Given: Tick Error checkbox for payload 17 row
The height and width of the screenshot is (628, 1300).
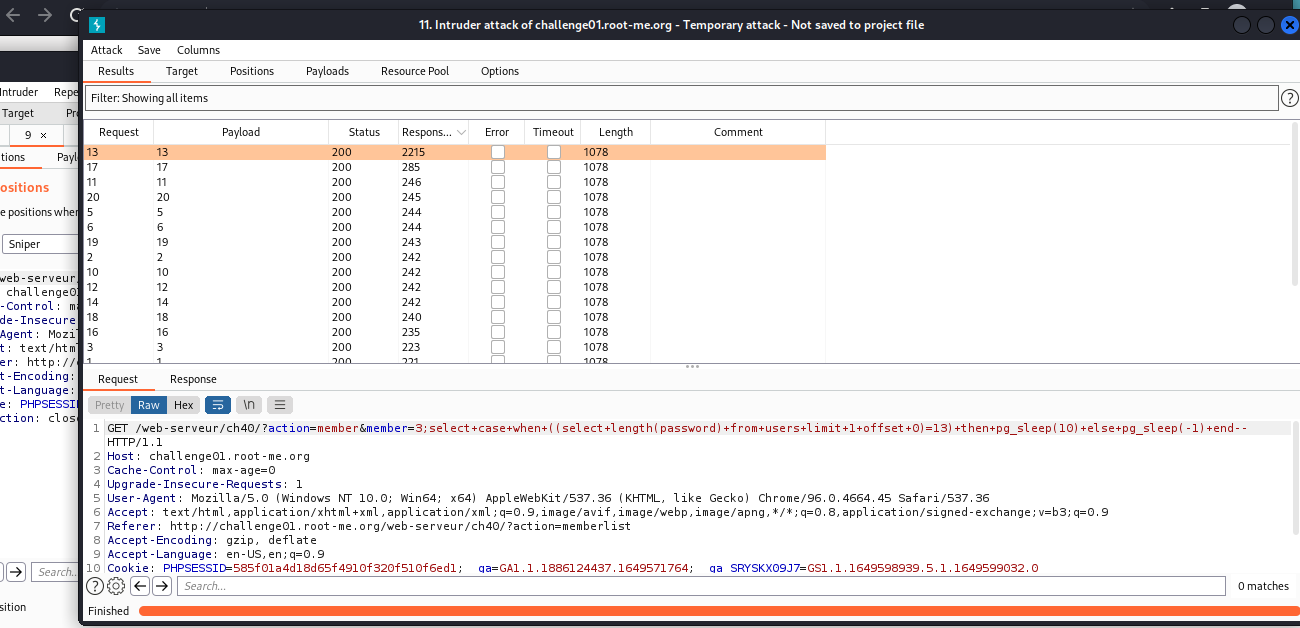Looking at the screenshot, I should coord(497,167).
